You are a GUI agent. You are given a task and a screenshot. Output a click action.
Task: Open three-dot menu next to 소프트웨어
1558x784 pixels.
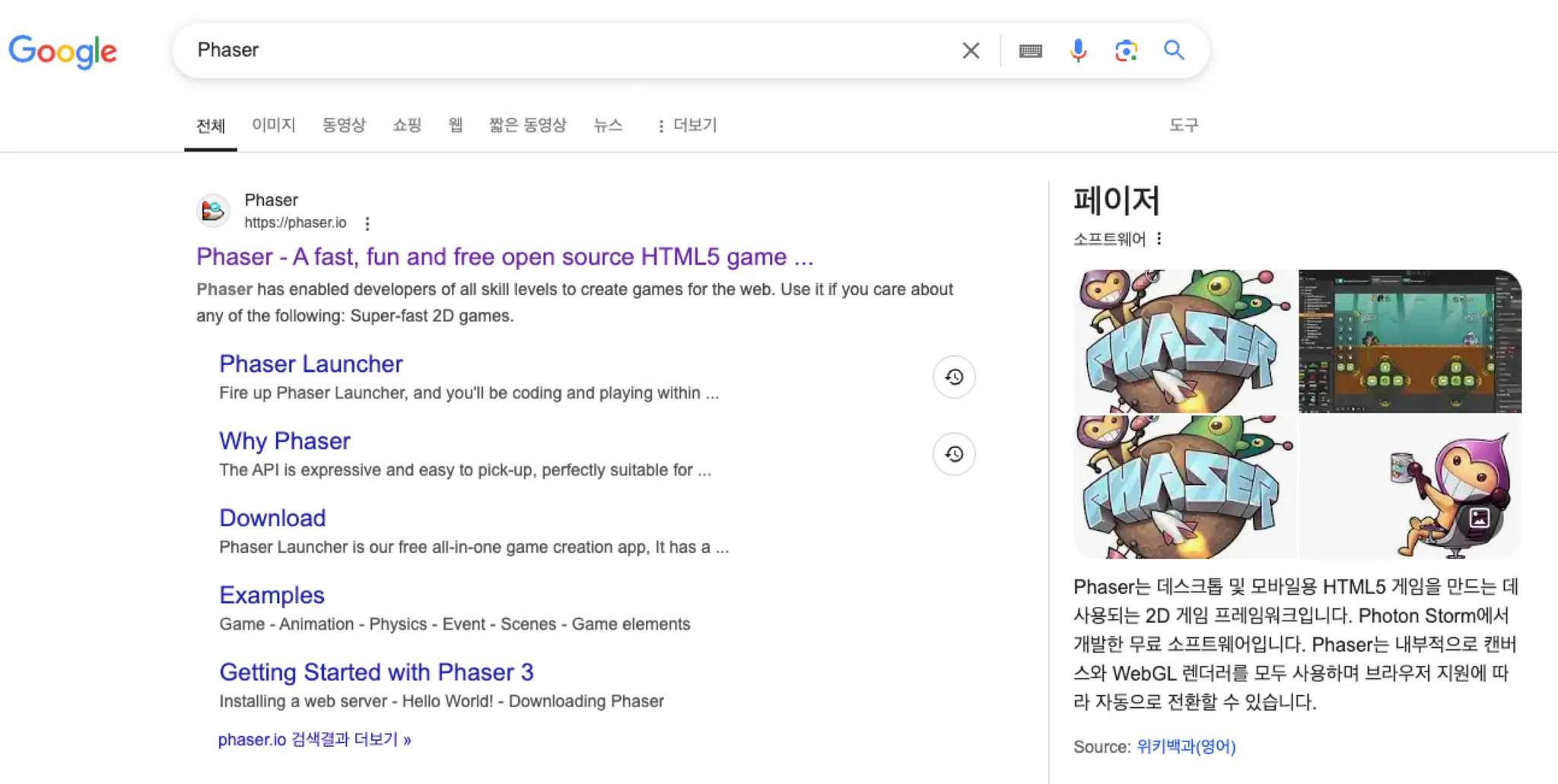(1159, 239)
